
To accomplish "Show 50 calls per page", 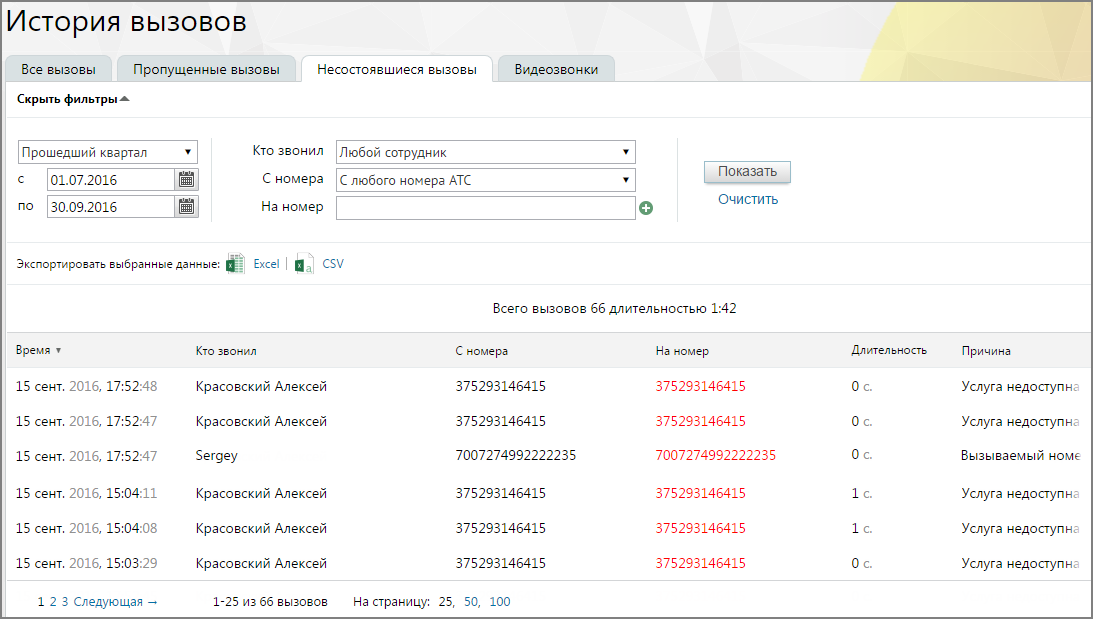I will pos(471,602).
